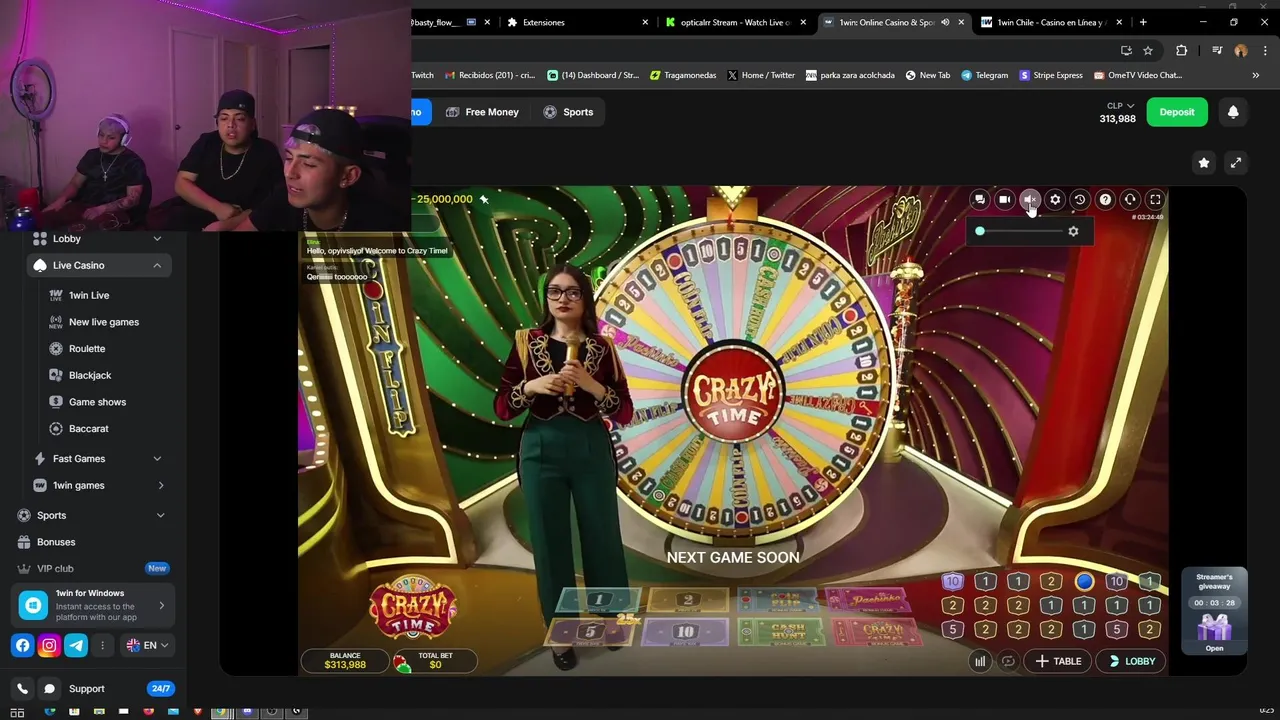Open Windows Start button in taskbar
The height and width of the screenshot is (720, 1280).
point(17,712)
